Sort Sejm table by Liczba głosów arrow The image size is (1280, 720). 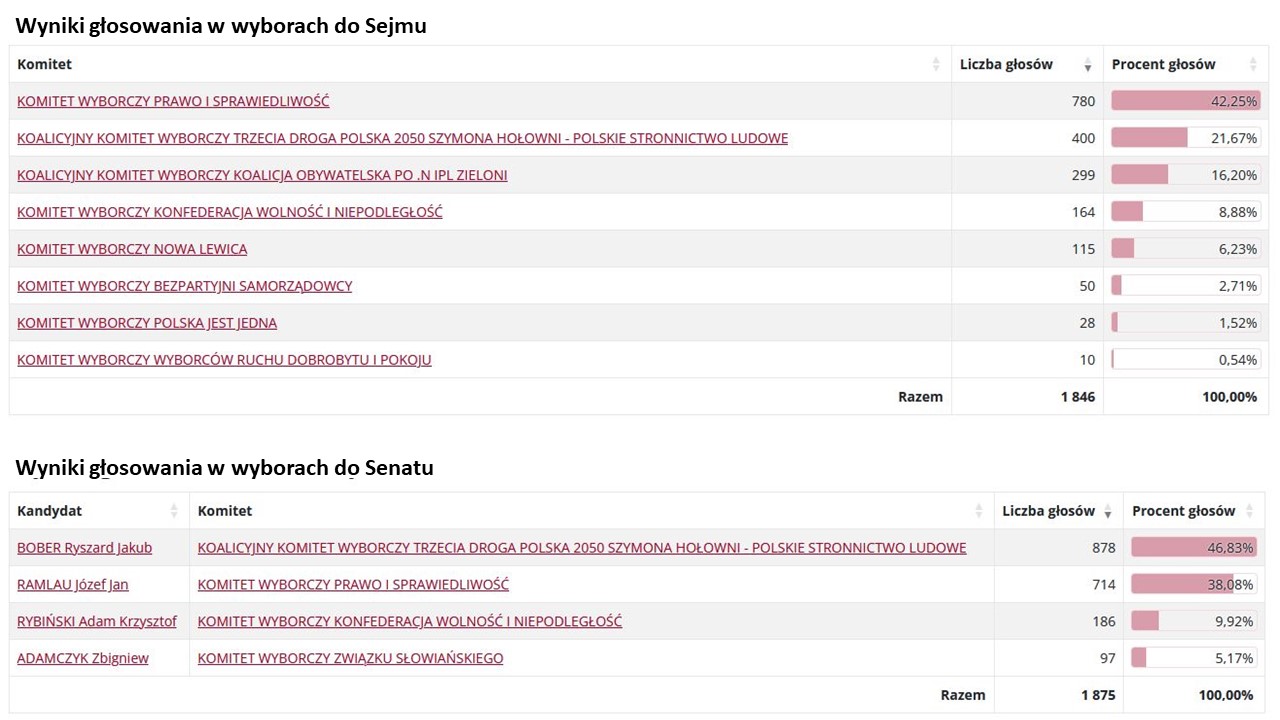click(x=1088, y=66)
